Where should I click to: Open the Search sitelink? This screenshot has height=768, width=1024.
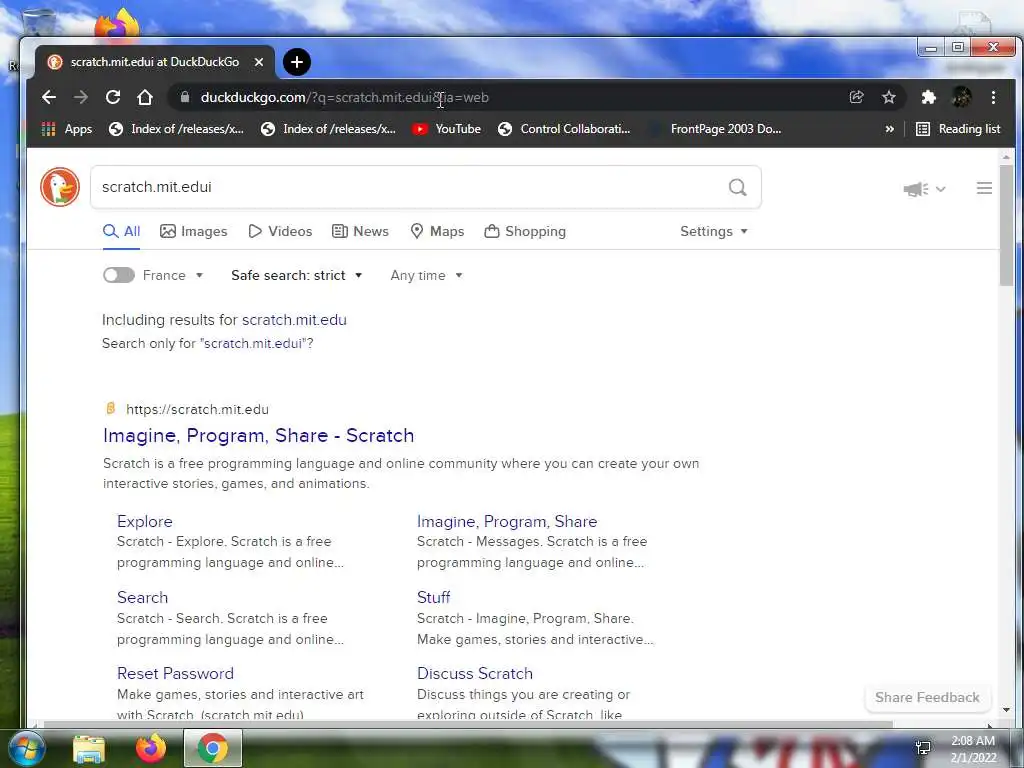pos(142,597)
